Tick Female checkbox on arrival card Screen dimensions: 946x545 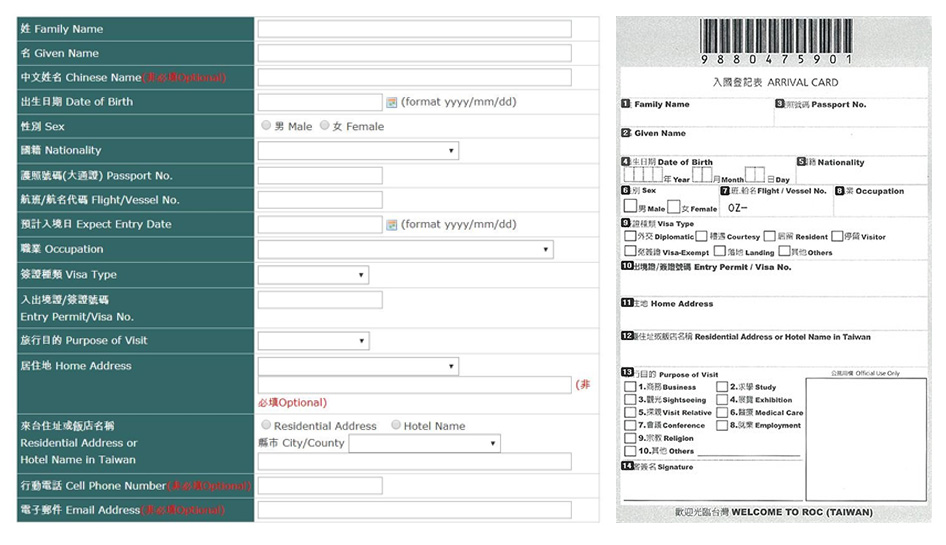674,206
